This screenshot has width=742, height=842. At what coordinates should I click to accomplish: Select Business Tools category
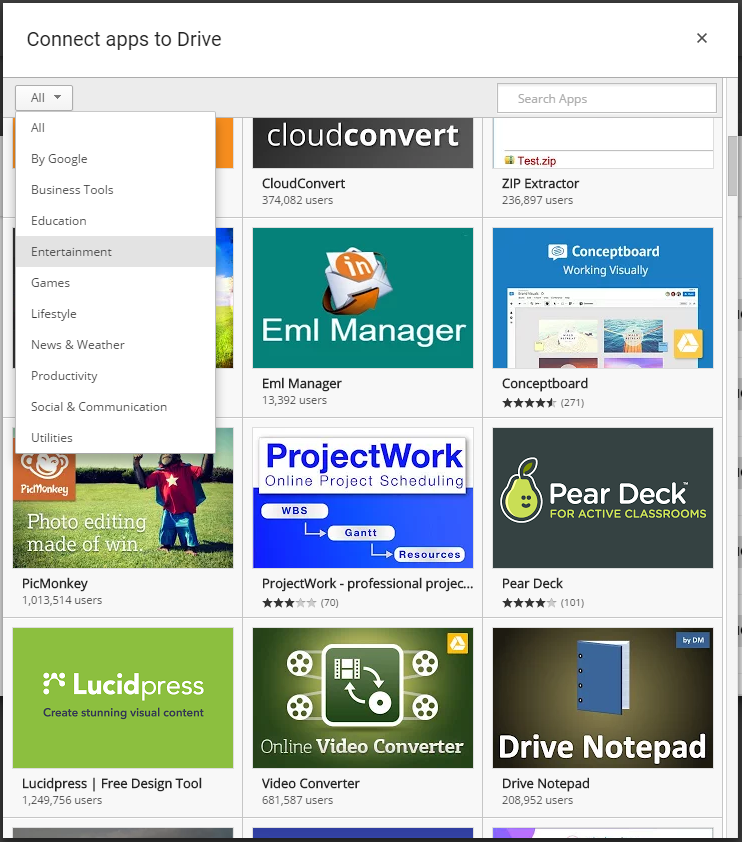(115, 190)
